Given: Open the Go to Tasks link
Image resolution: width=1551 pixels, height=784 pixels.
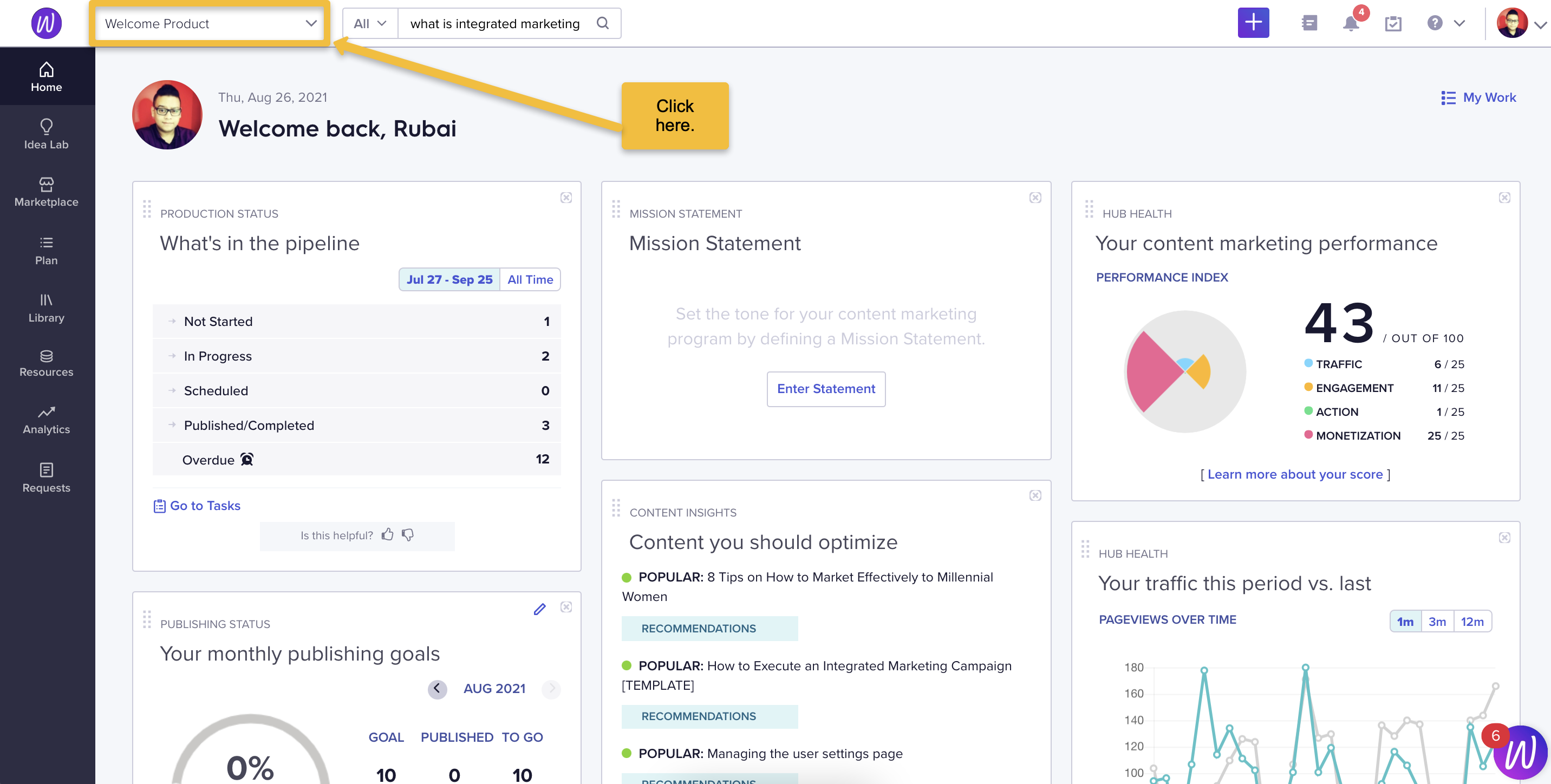Looking at the screenshot, I should [197, 506].
